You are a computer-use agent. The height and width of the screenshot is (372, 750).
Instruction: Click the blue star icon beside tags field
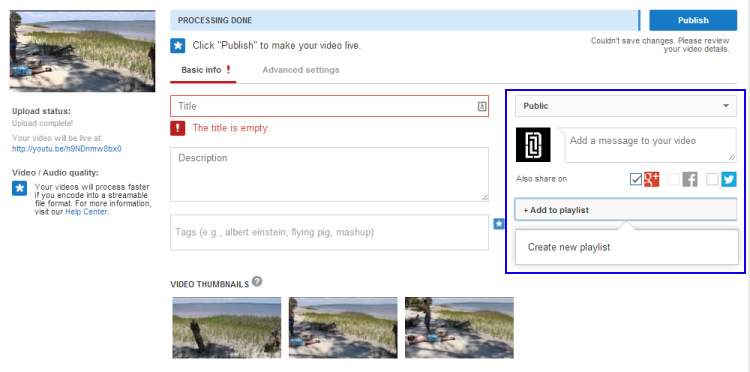pos(499,223)
